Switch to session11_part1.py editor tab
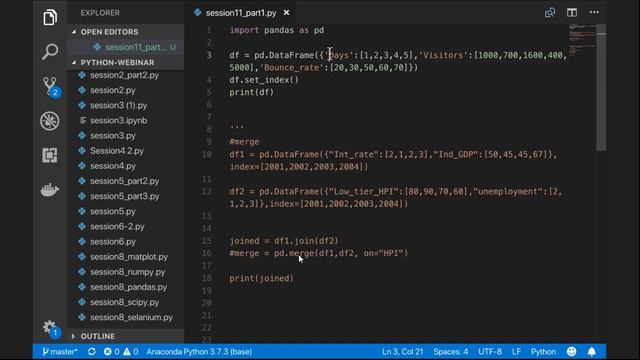Screen dimensions: 640x360 [241, 13]
